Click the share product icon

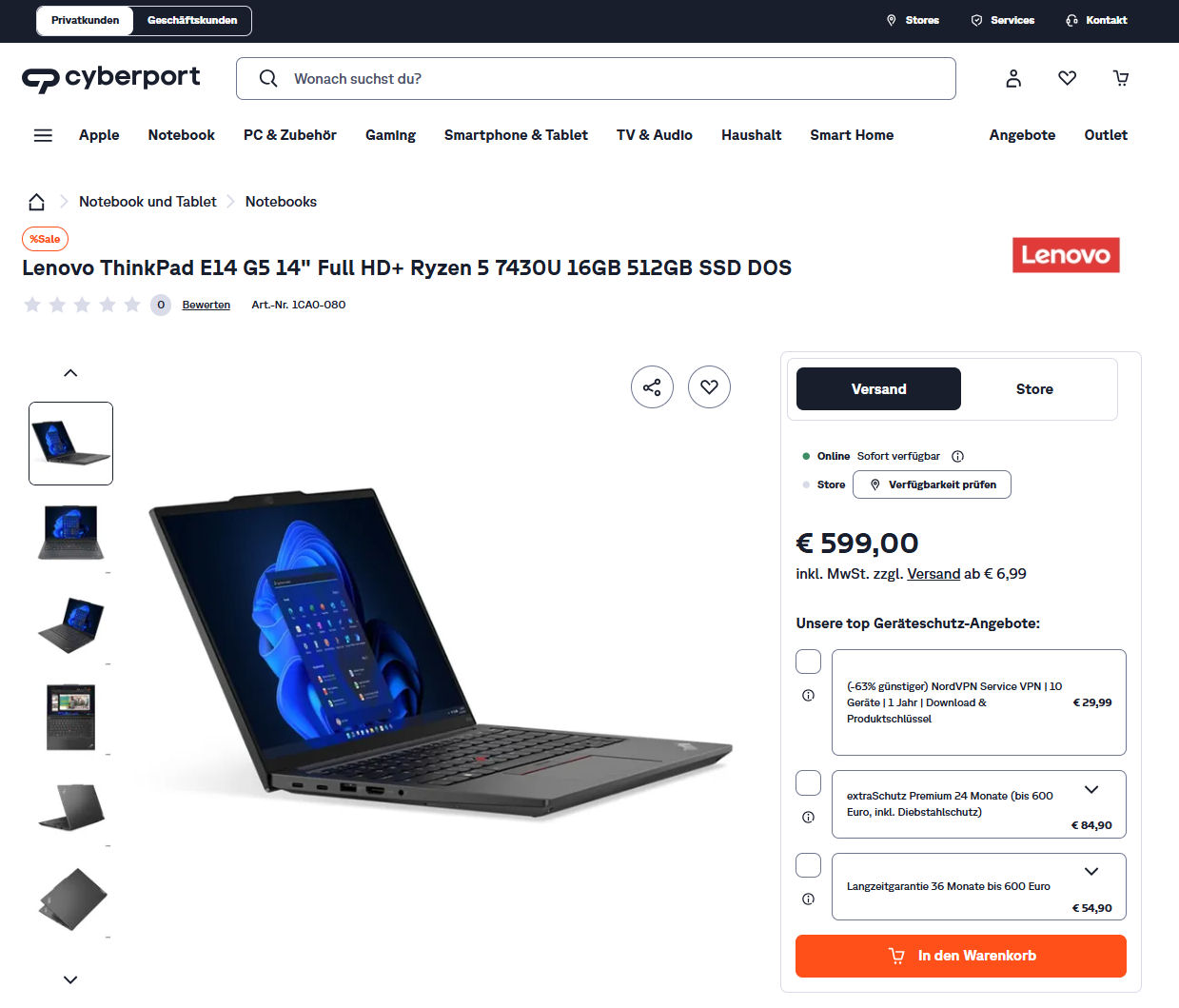point(652,387)
